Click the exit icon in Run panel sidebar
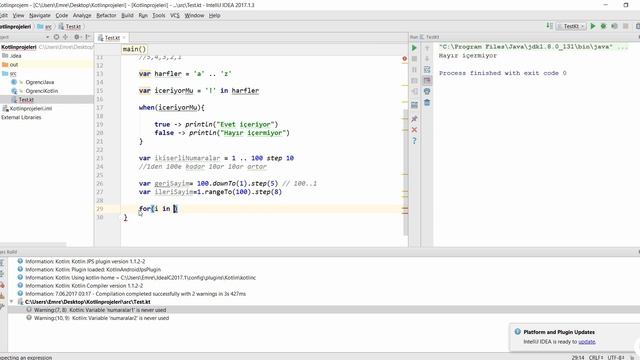Screen dimensions: 640x360 (414, 92)
